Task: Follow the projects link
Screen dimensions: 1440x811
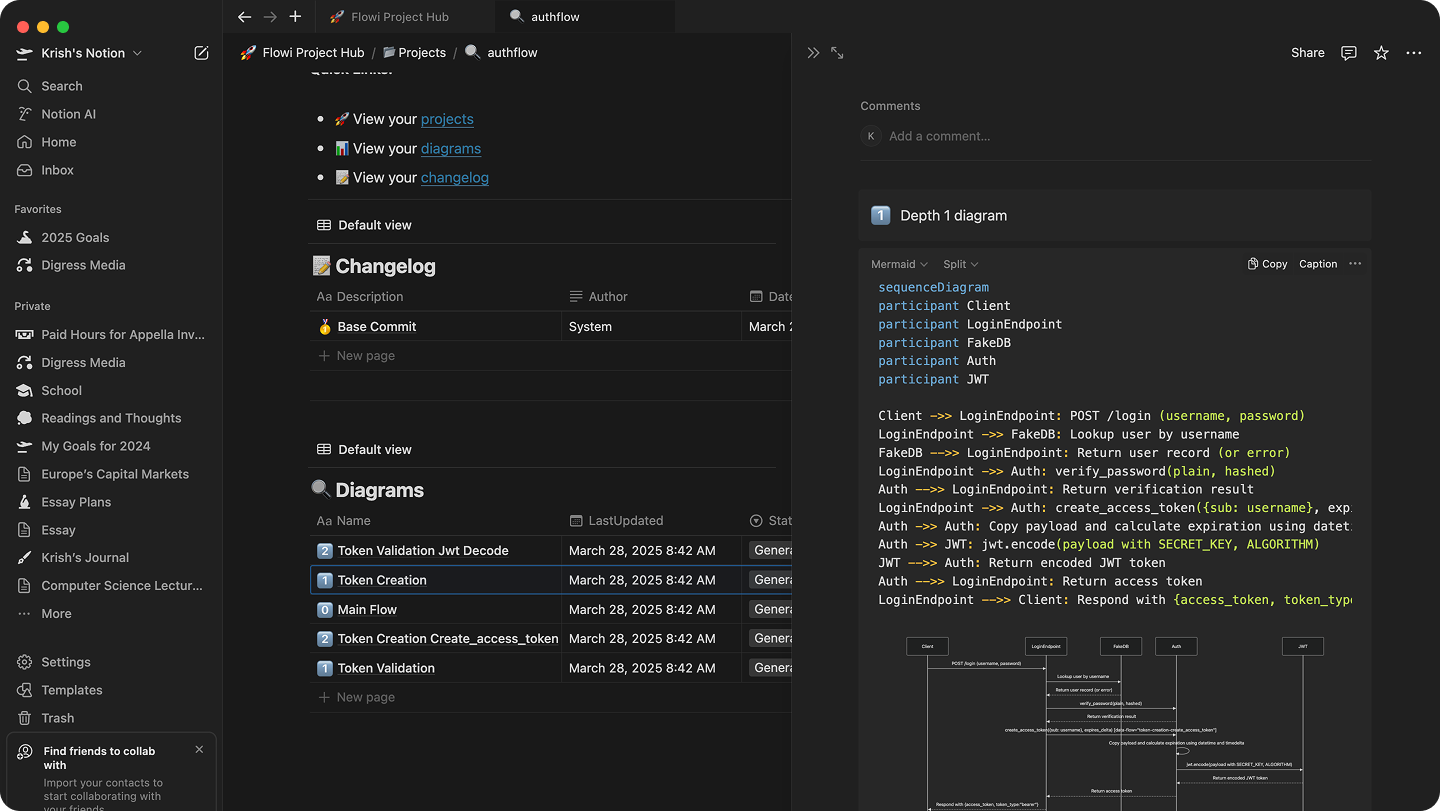Action: 447,119
